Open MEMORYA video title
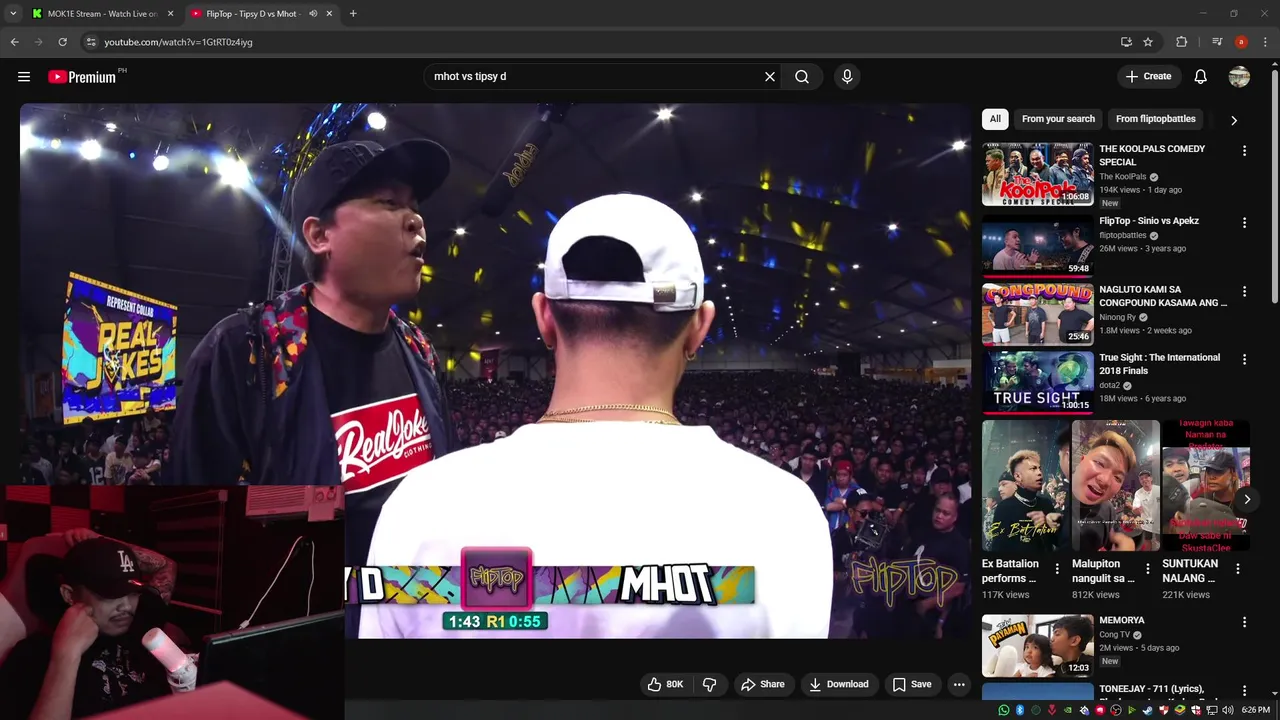Image resolution: width=1280 pixels, height=720 pixels. click(1122, 620)
